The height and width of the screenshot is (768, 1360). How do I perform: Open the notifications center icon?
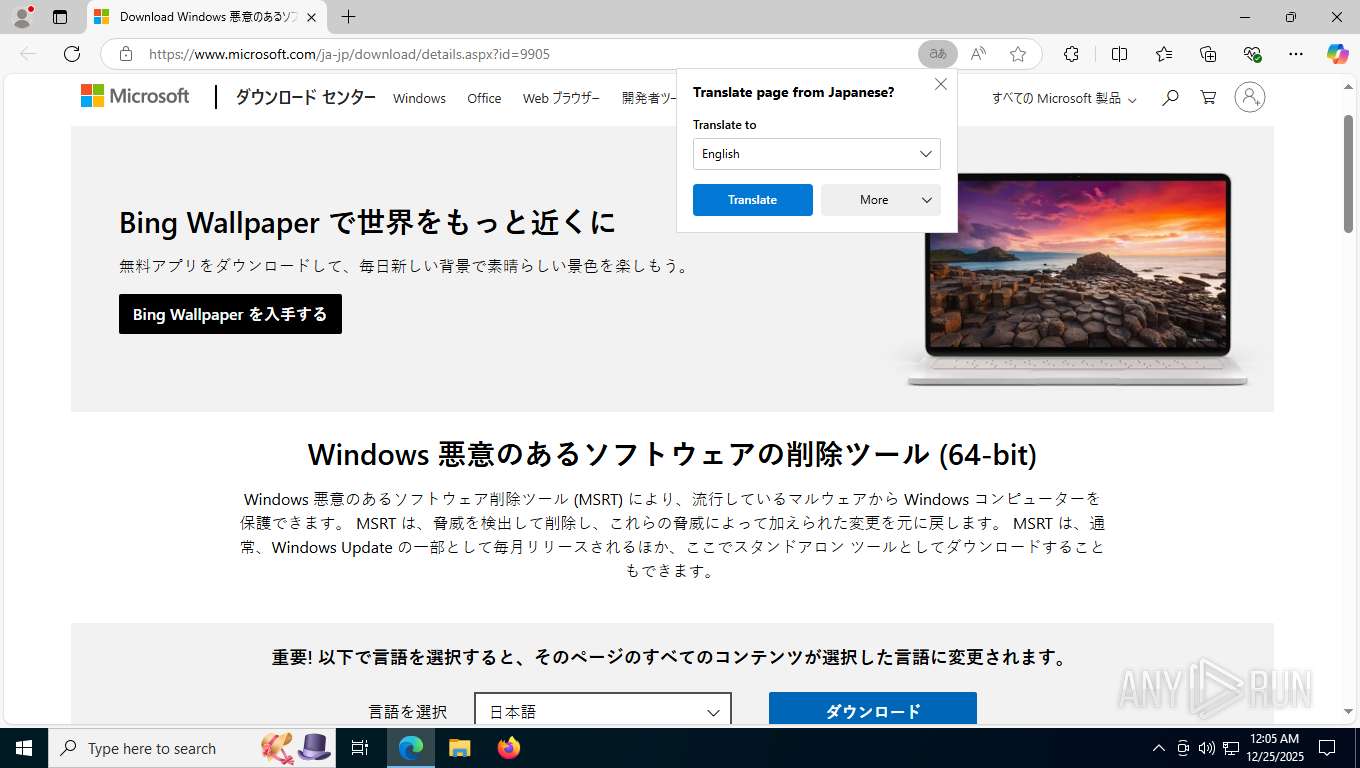1327,748
